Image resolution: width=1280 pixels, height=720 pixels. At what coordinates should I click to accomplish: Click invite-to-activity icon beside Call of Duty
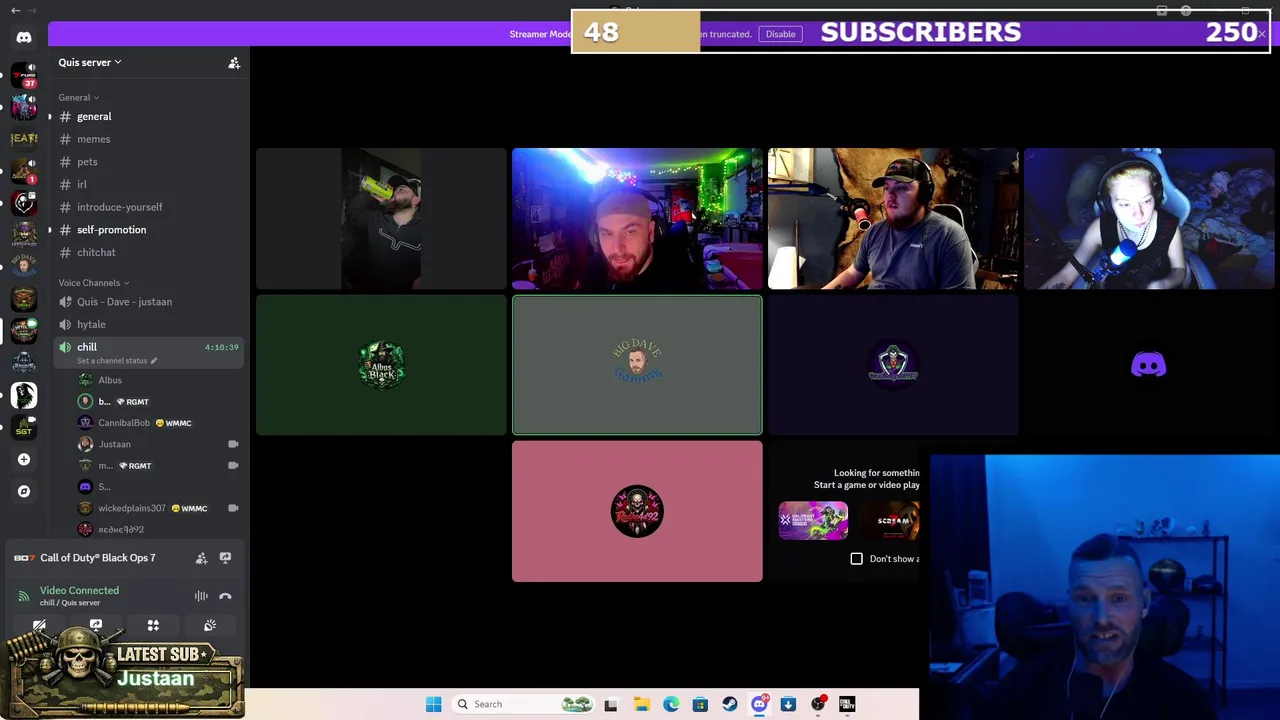201,558
